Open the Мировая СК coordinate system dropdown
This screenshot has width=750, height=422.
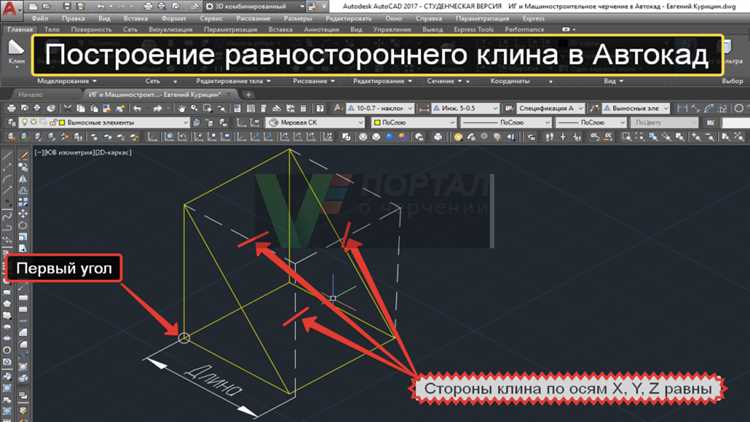coord(315,123)
